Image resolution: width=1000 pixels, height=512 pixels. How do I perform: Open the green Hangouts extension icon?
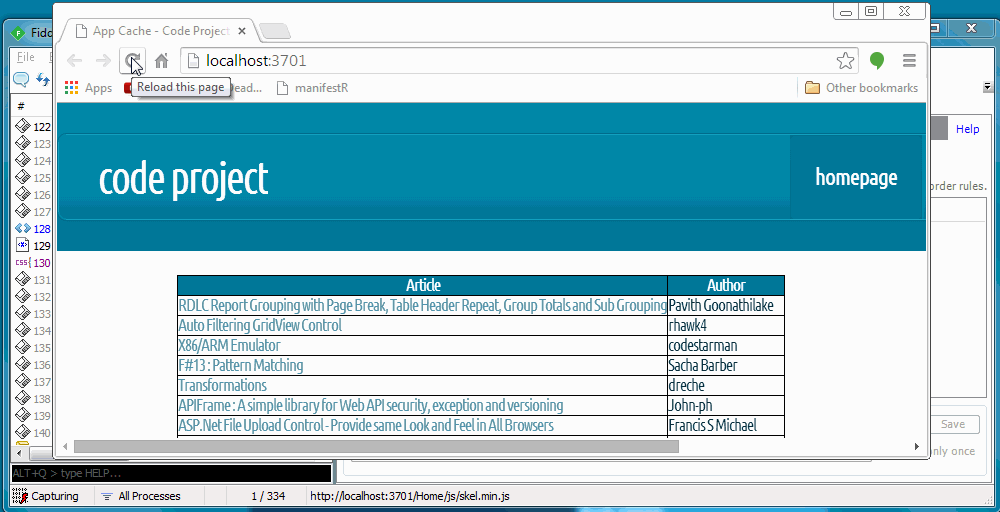tap(877, 61)
